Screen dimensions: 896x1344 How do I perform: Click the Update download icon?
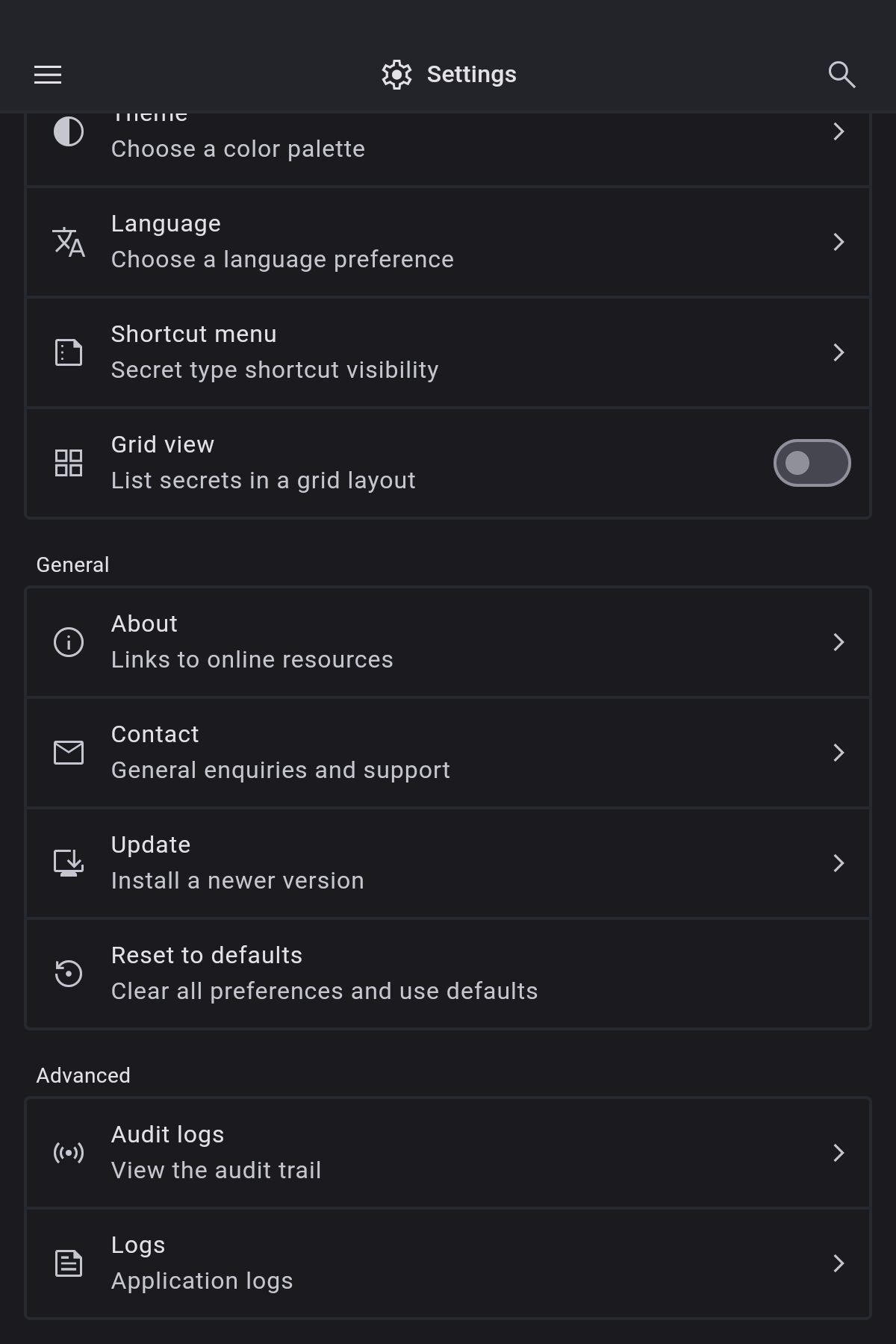coord(69,863)
